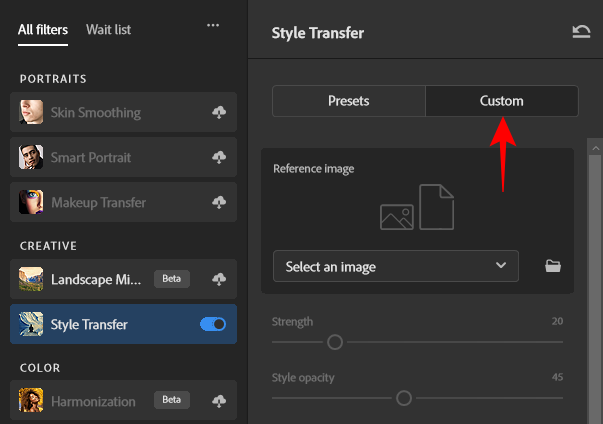603x424 pixels.
Task: Download the Skin Smoothing filter via cloud icon
Action: coord(219,112)
